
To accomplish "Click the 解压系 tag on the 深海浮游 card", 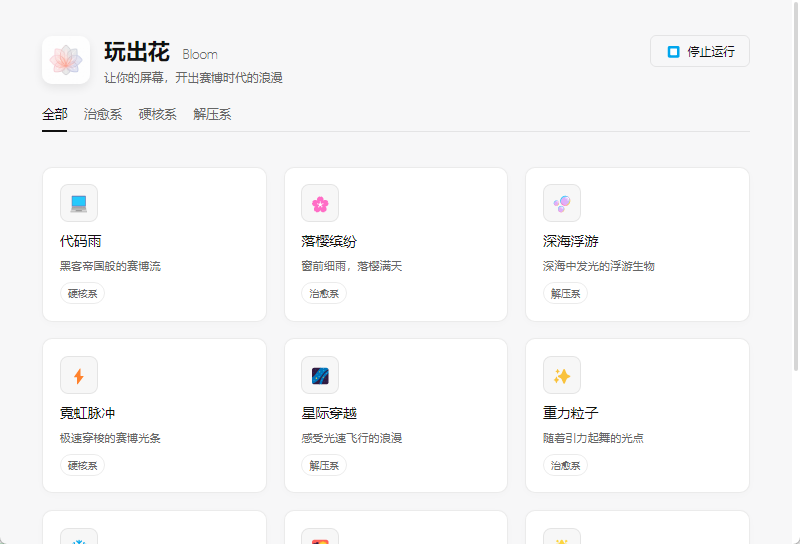I will [x=566, y=294].
